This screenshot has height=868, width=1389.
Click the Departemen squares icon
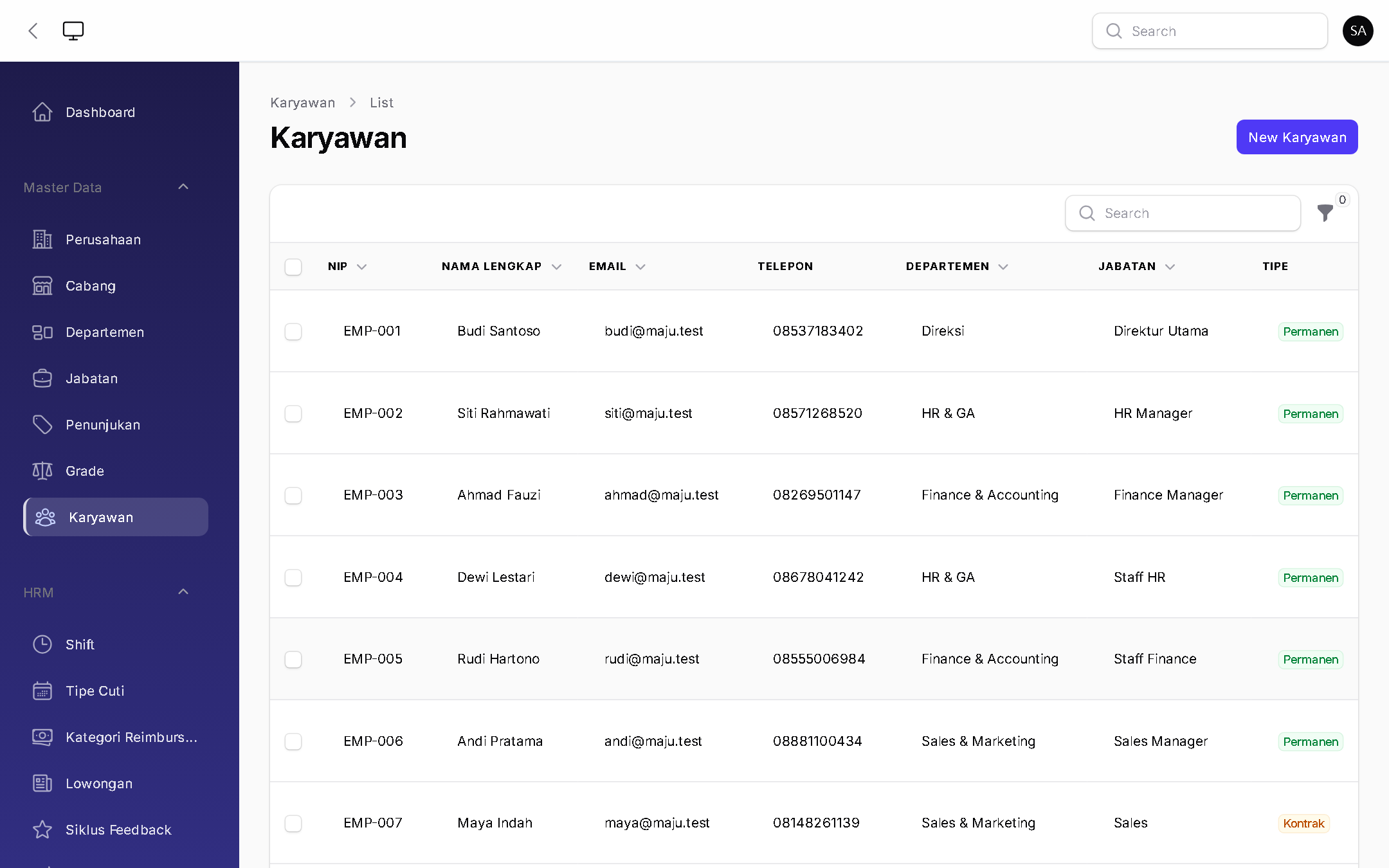42,332
